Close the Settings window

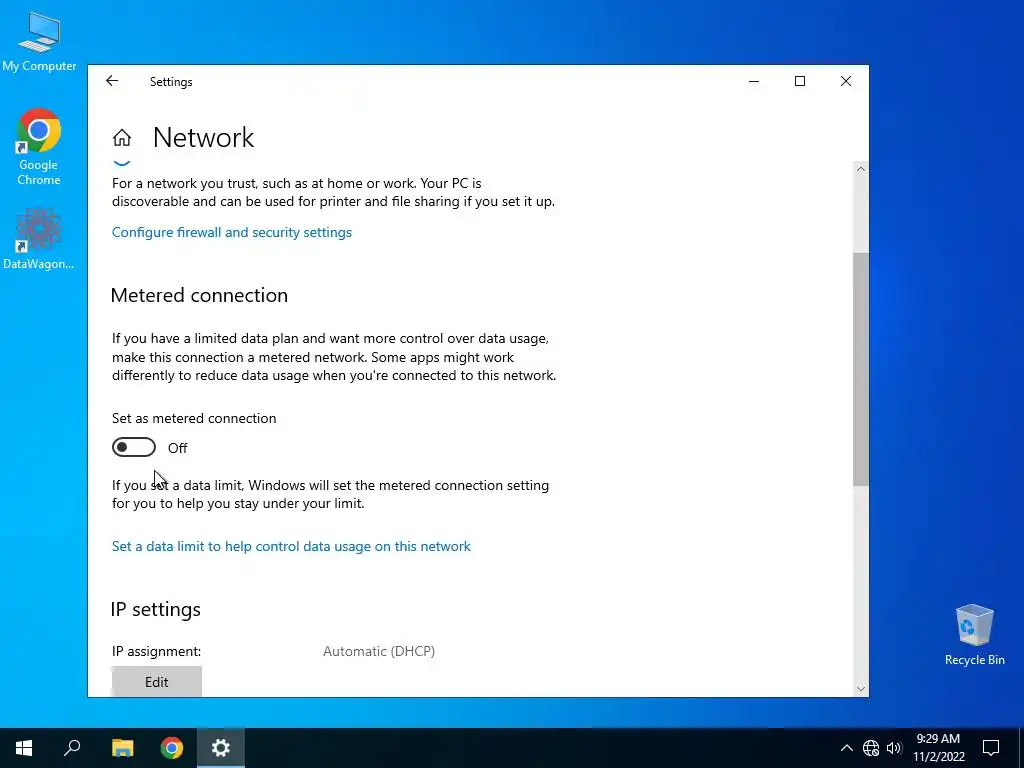point(846,81)
